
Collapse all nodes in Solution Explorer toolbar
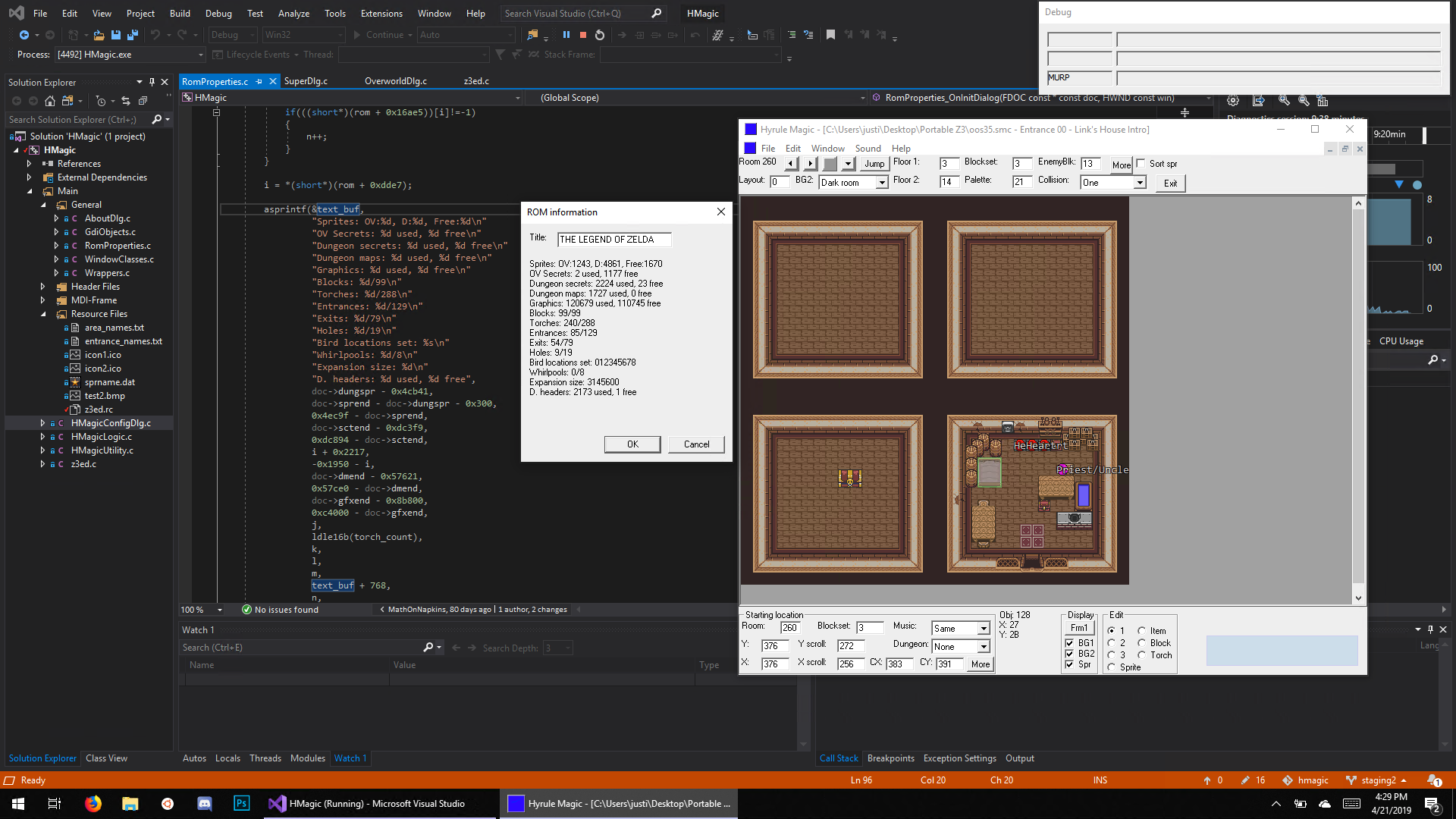pos(143,101)
